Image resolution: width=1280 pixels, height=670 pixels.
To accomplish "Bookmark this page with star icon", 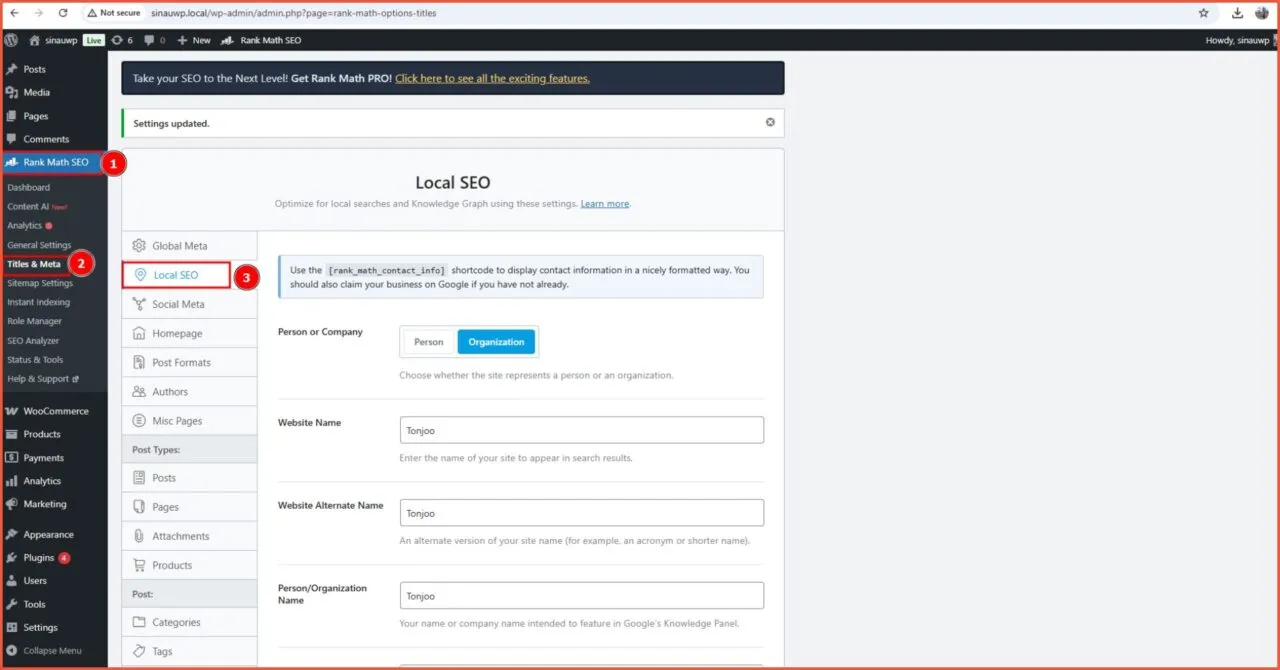I will 1204,13.
